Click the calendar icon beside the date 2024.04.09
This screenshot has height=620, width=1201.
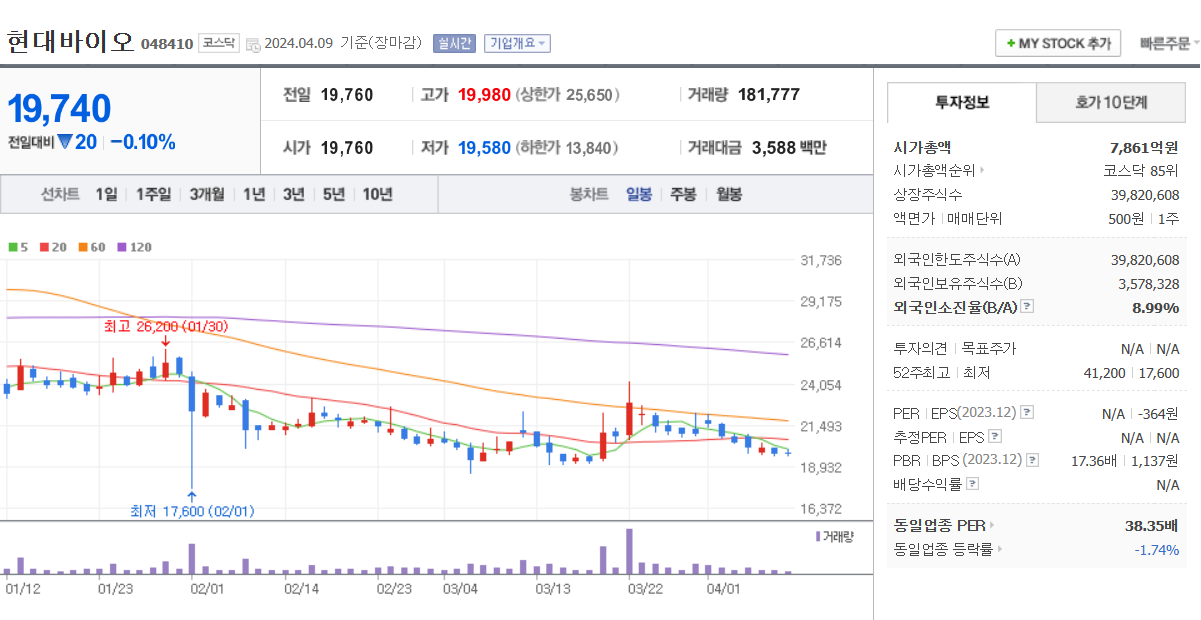tap(252, 44)
